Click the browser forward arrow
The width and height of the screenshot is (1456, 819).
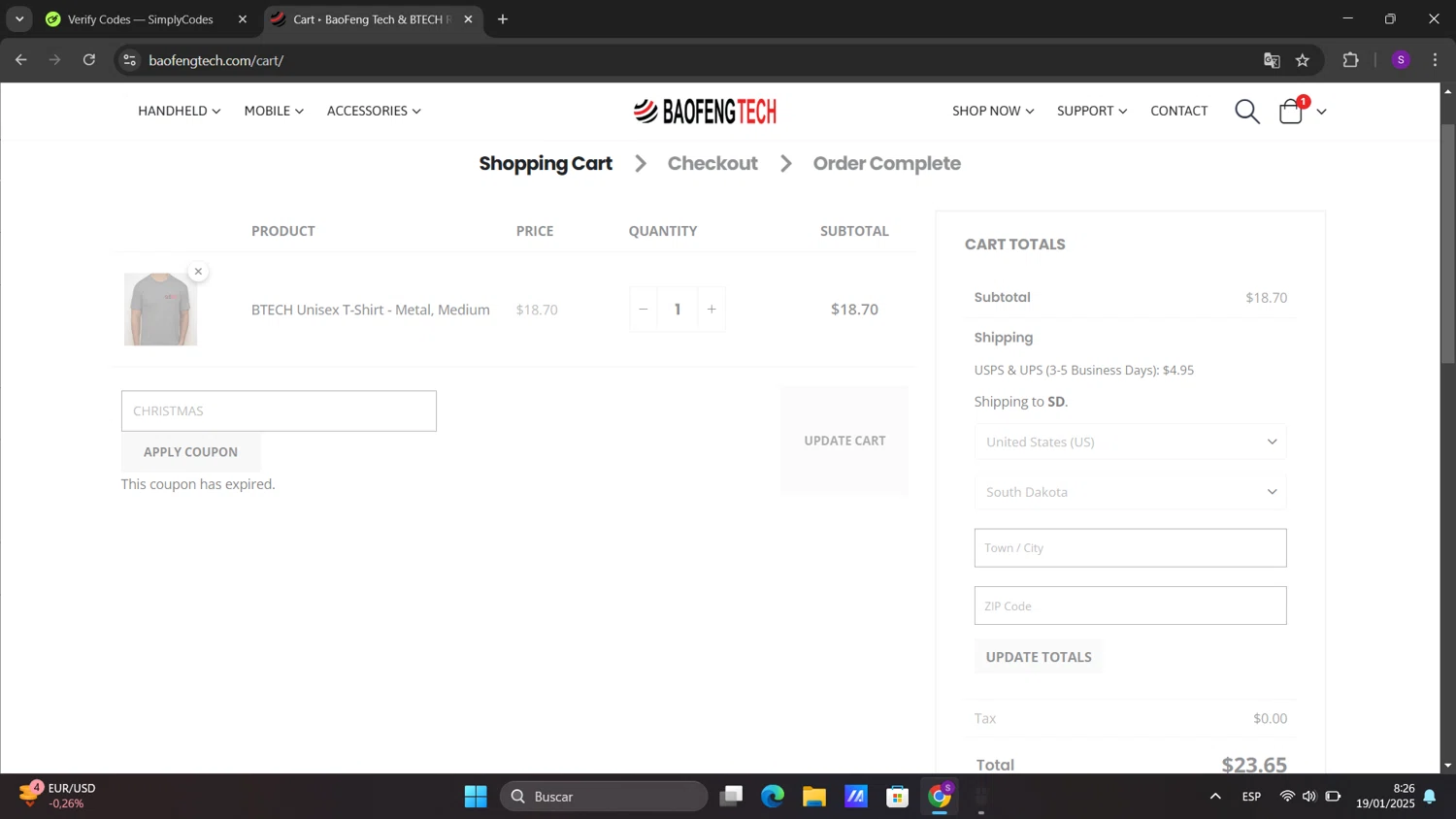point(54,60)
